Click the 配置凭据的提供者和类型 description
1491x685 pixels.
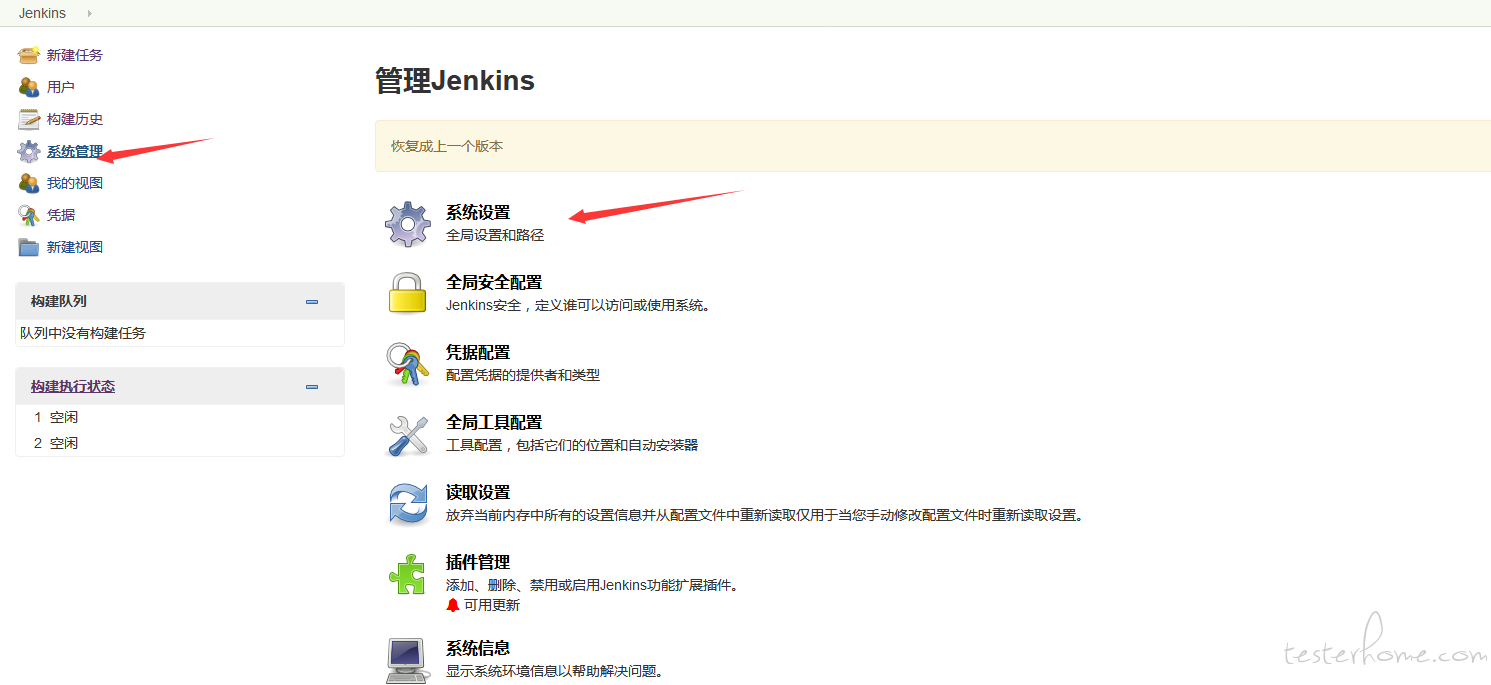coord(523,375)
